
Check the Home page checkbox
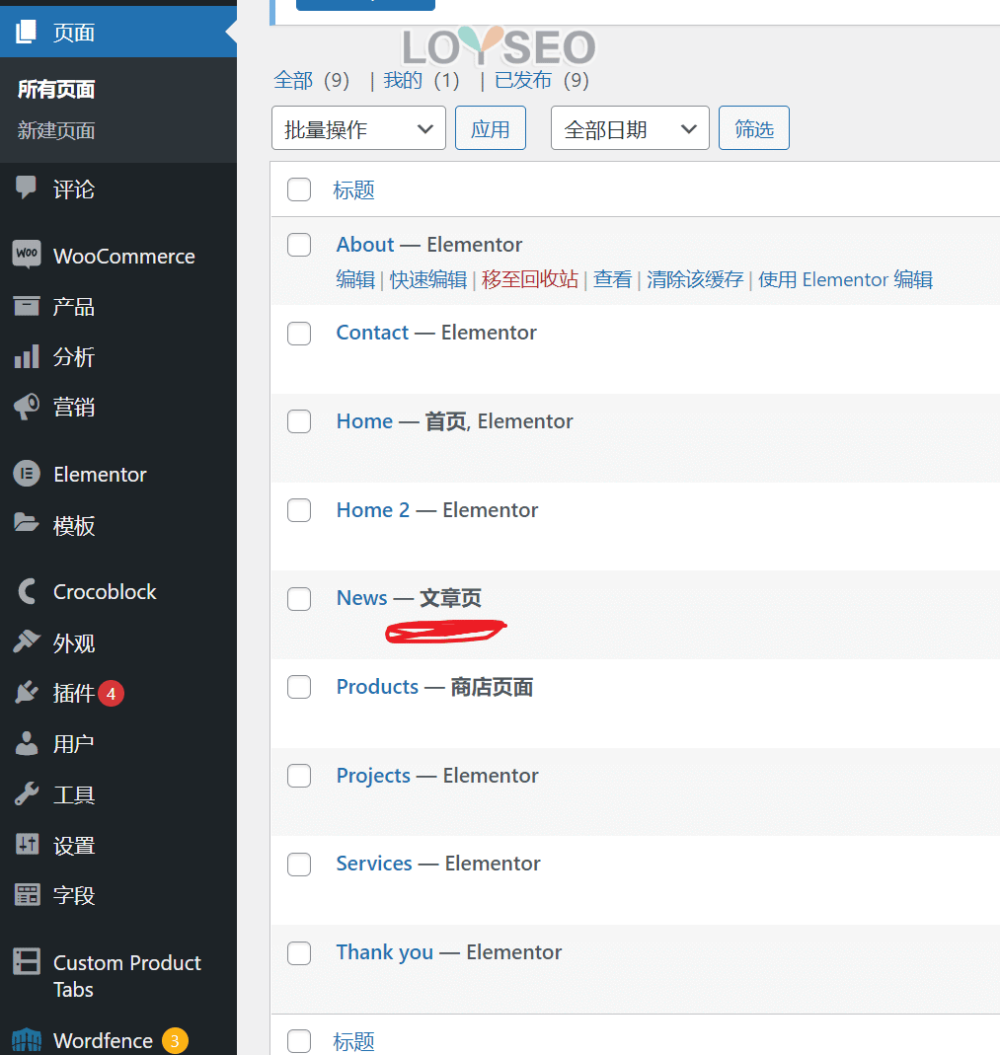299,422
